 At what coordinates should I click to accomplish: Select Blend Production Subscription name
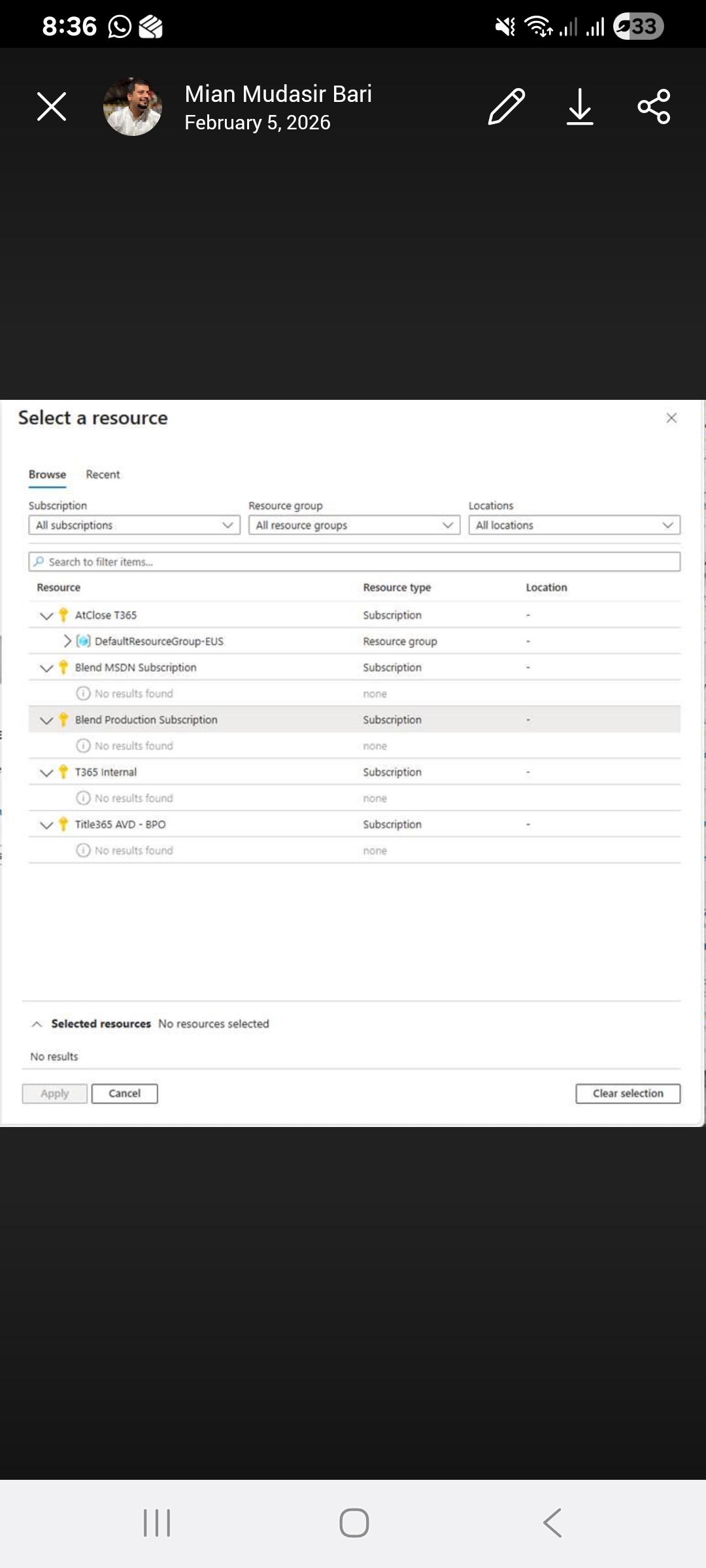(x=146, y=720)
